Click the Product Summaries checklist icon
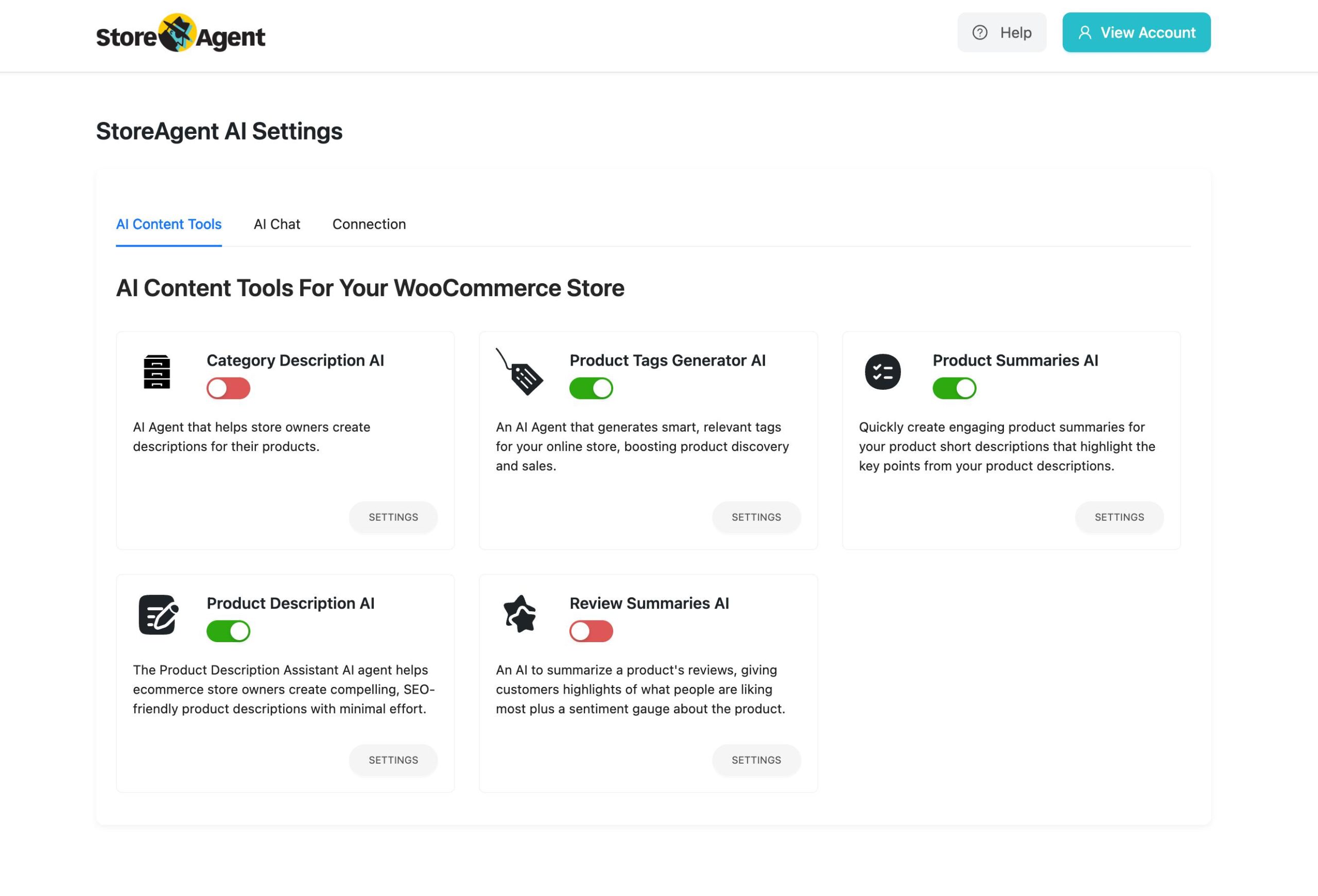 point(882,372)
